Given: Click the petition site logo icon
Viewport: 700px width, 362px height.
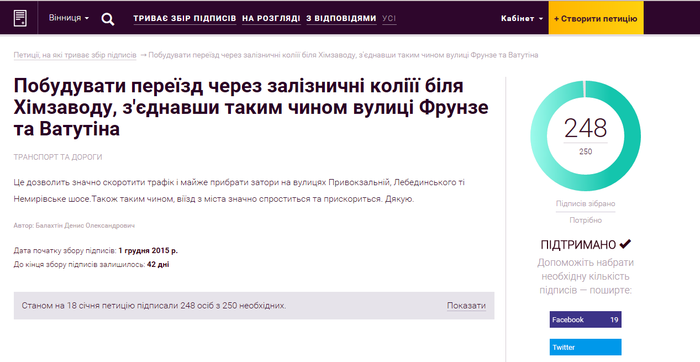Looking at the screenshot, I should pyautogui.click(x=20, y=18).
